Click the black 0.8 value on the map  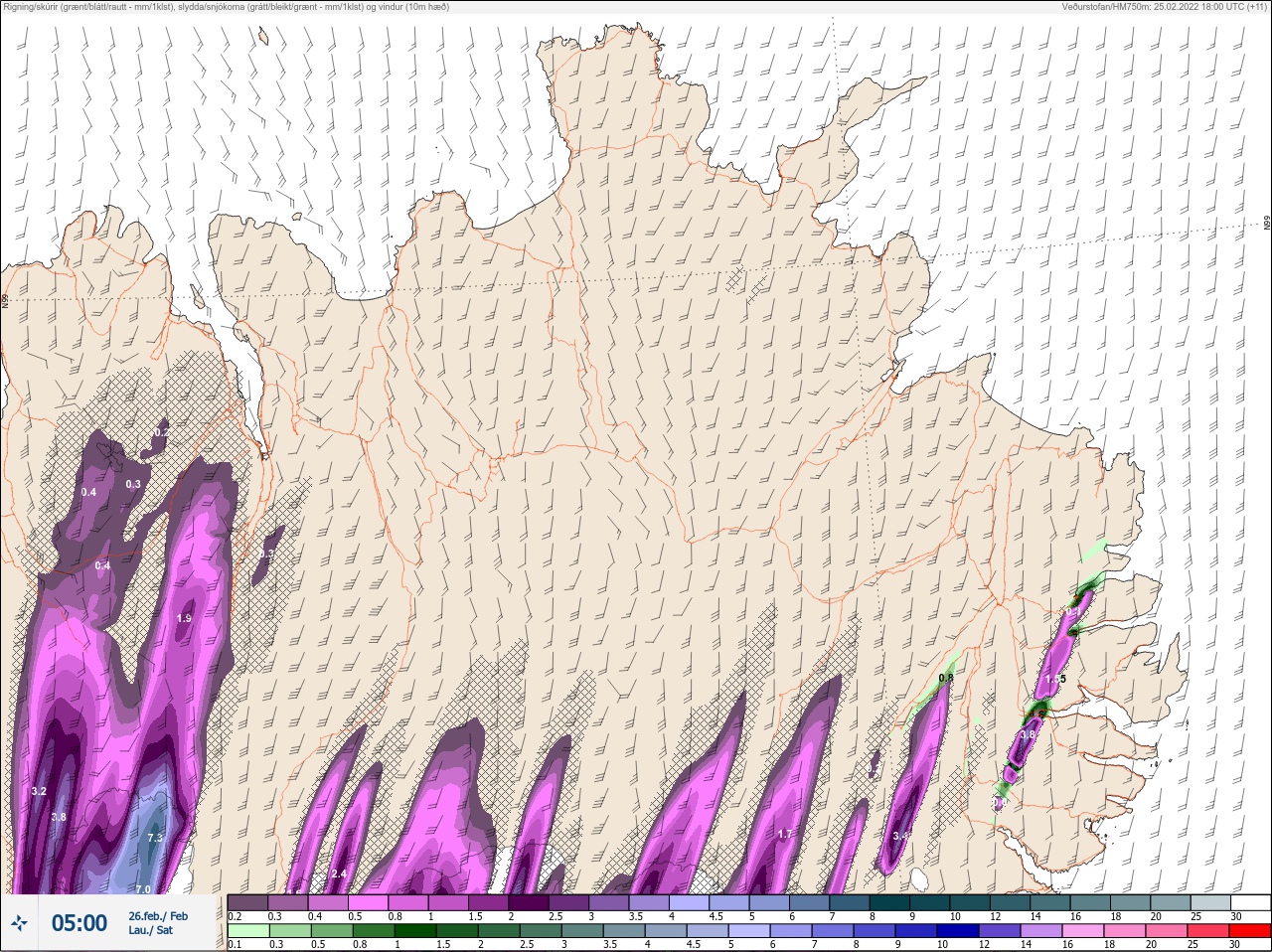[x=946, y=678]
